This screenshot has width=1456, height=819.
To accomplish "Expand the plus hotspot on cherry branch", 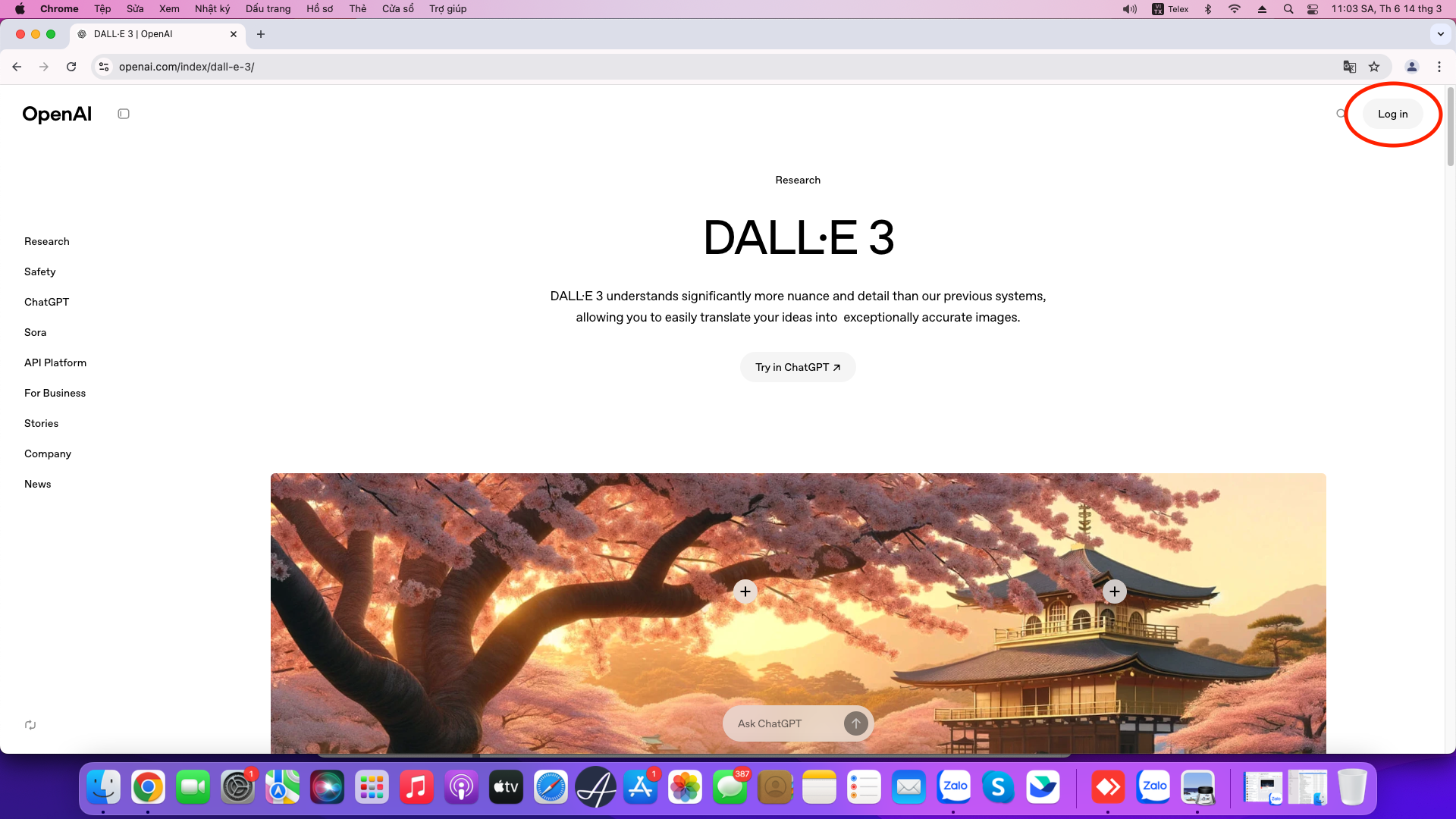I will point(745,591).
